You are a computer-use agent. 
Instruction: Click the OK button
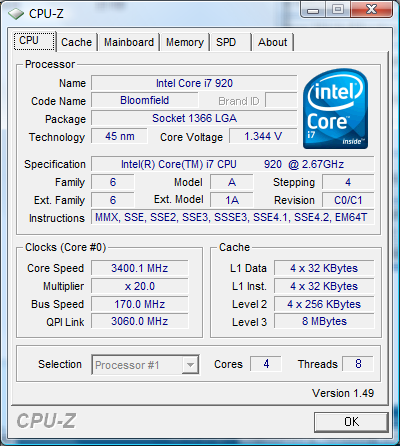351,422
